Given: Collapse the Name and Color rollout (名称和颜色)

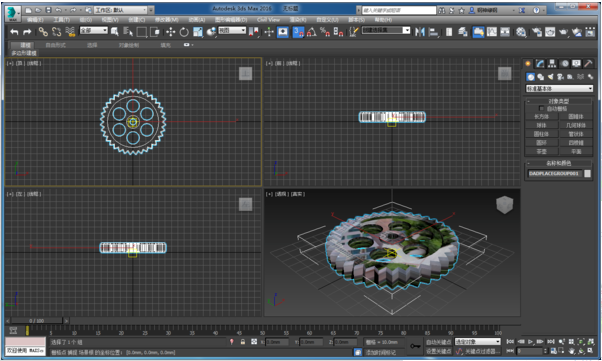Looking at the screenshot, I should pyautogui.click(x=559, y=163).
